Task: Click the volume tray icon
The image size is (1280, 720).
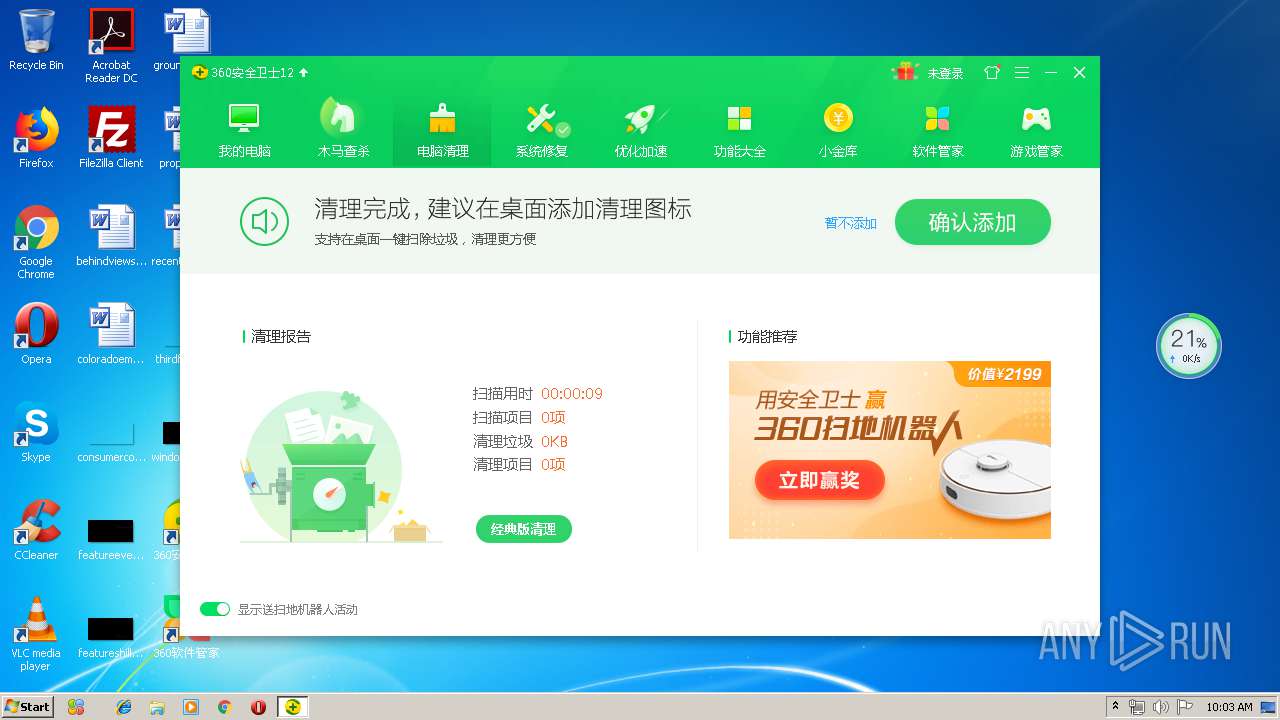Action: click(1161, 707)
